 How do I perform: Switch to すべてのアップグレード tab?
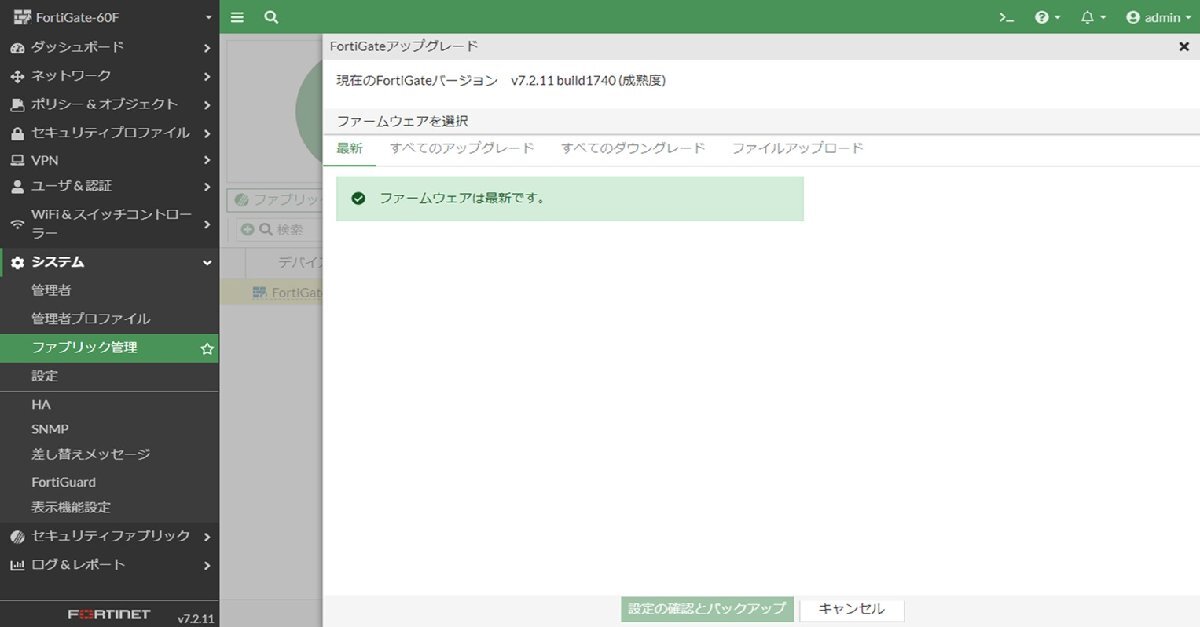pos(462,148)
